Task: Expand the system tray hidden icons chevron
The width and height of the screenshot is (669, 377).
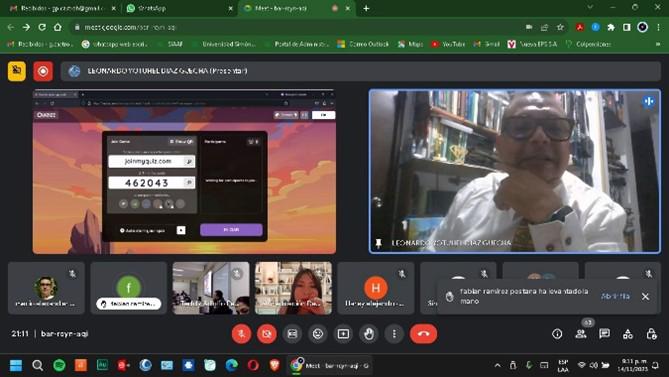Action: pyautogui.click(x=497, y=365)
